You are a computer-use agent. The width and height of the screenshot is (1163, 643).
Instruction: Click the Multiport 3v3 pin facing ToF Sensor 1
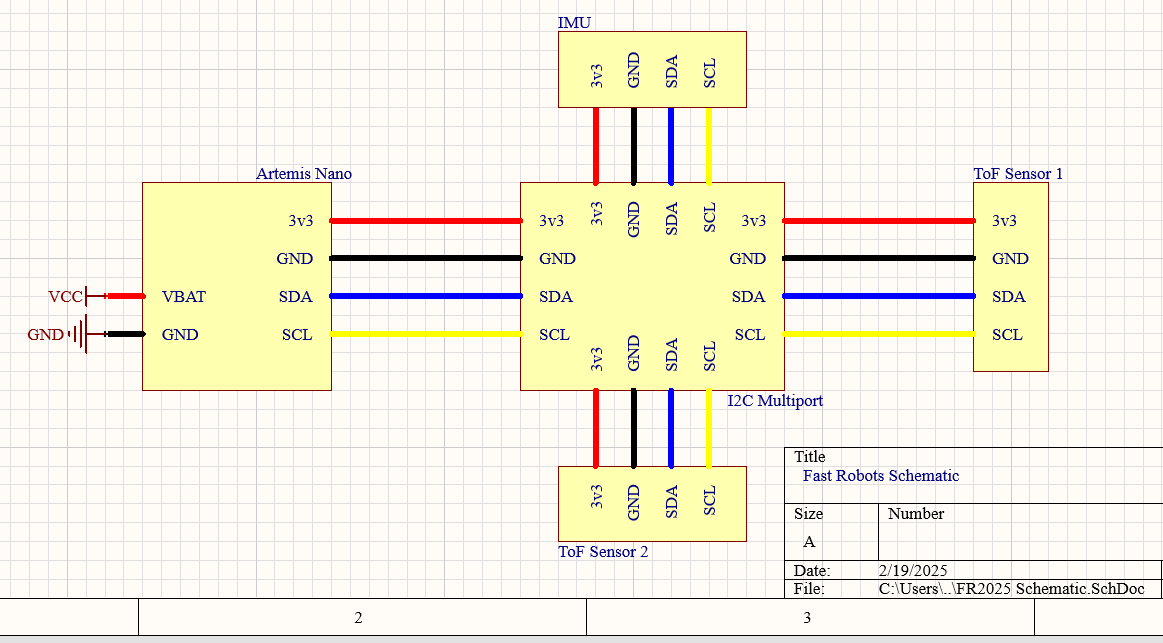(754, 221)
